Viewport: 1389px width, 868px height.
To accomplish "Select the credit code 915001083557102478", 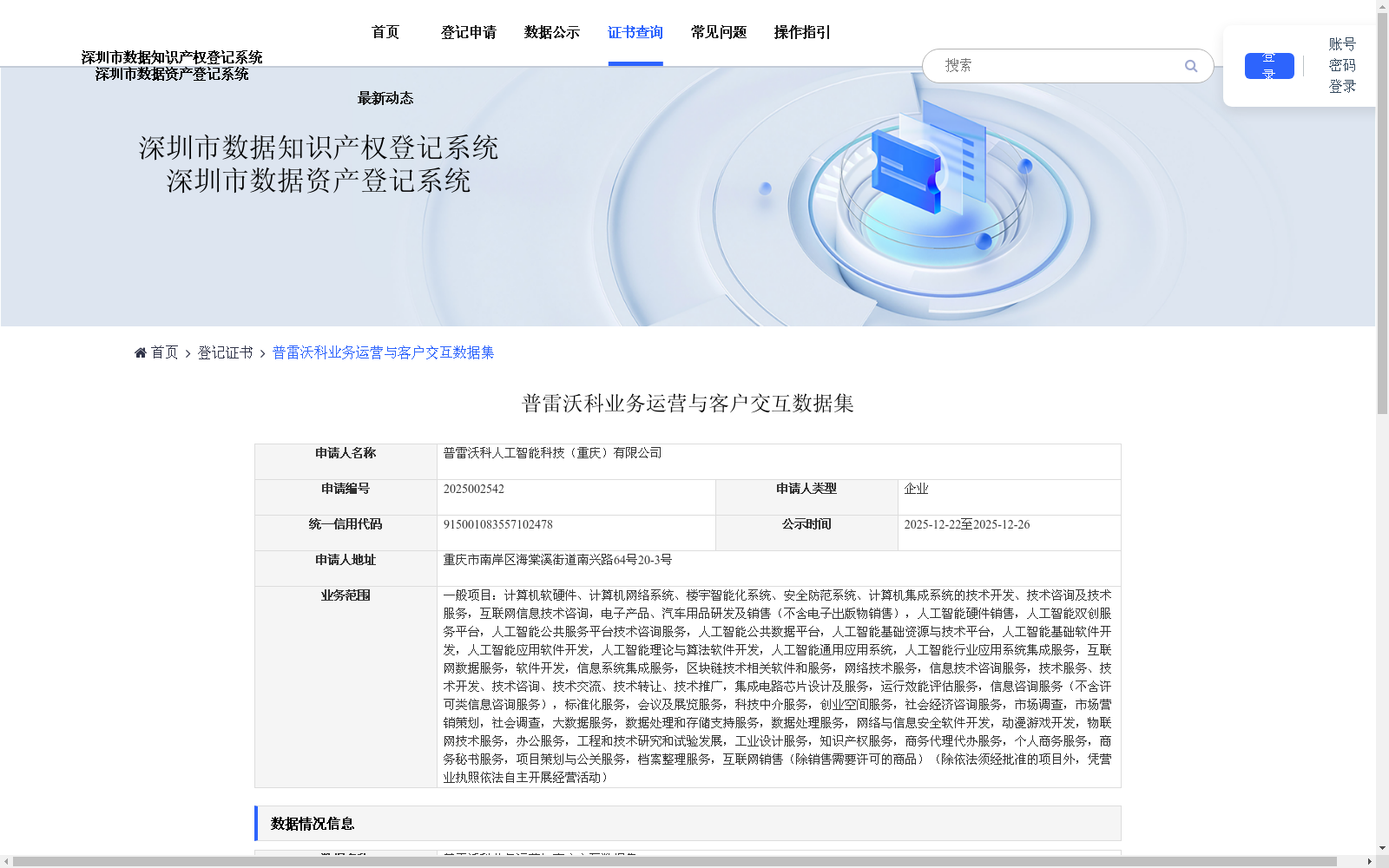I will click(498, 524).
